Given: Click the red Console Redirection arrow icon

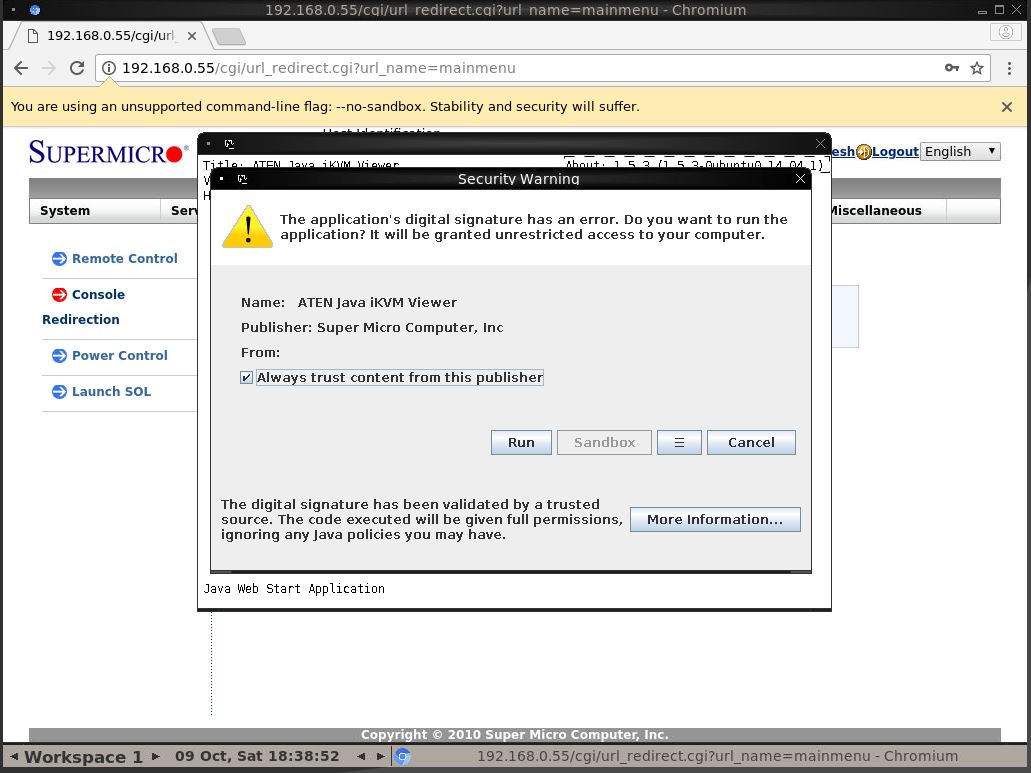Looking at the screenshot, I should (x=59, y=294).
